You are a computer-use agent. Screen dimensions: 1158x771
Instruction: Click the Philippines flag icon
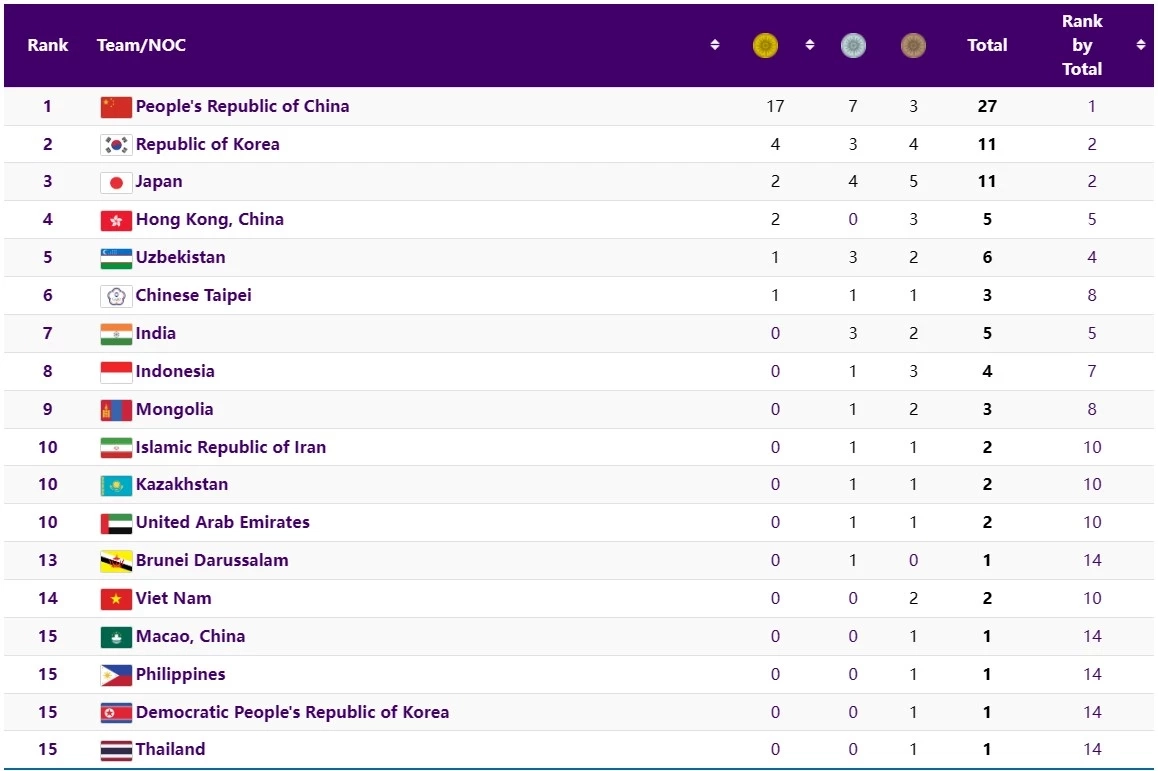coord(116,675)
